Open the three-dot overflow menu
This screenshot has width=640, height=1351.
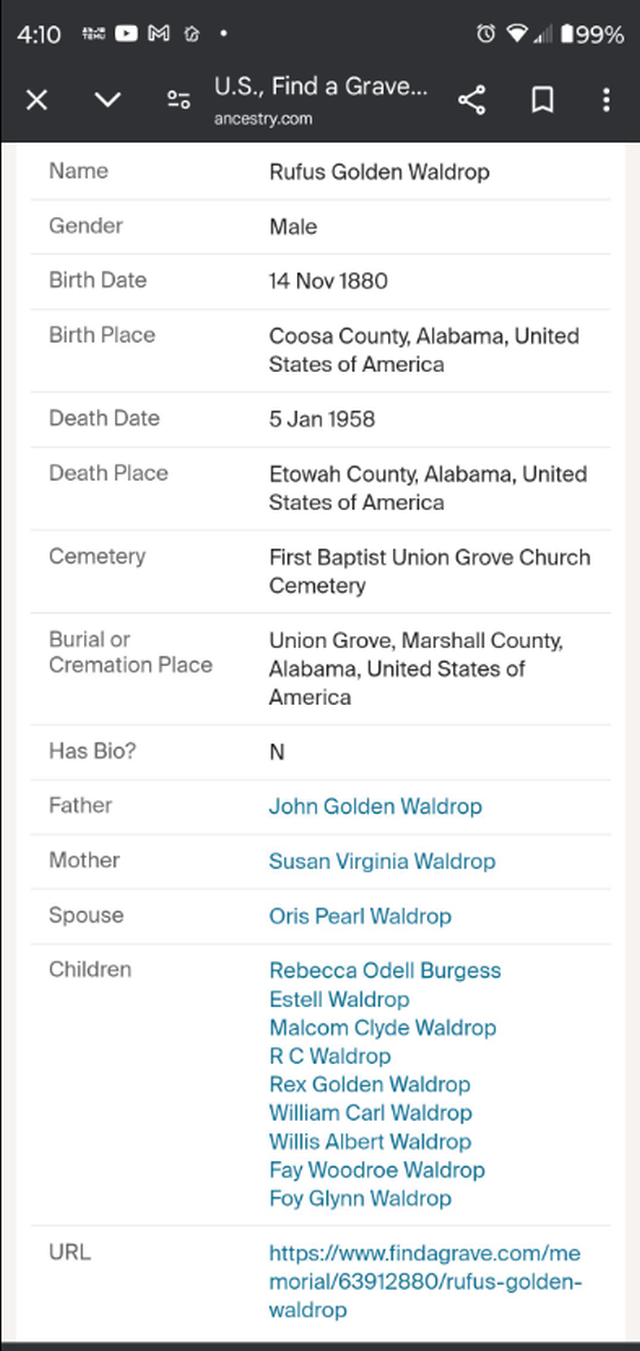click(606, 100)
